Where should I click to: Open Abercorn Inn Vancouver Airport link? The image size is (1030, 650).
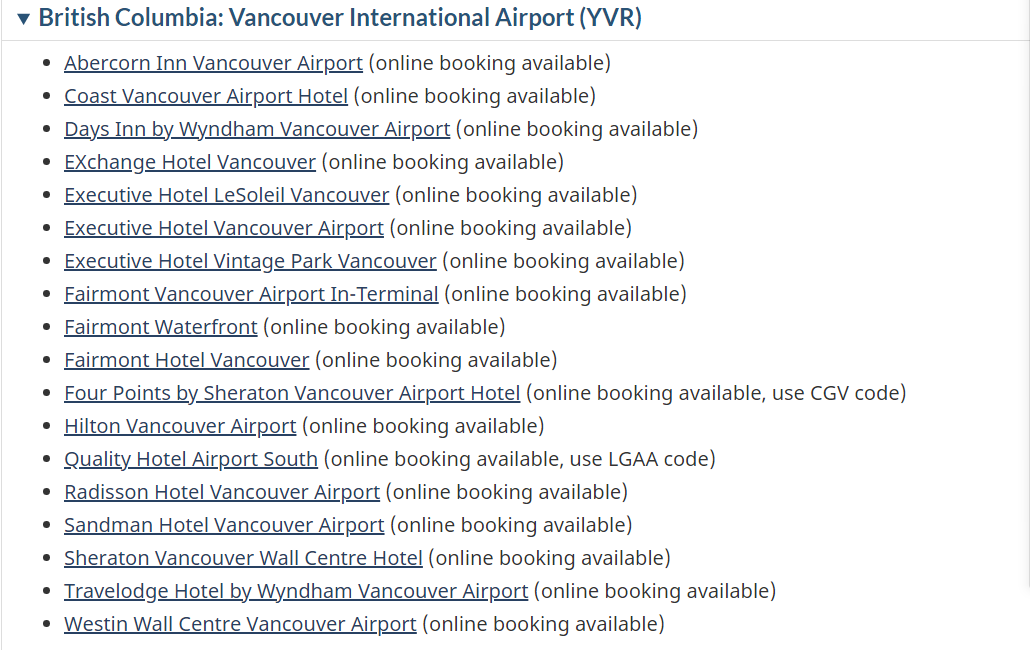213,63
